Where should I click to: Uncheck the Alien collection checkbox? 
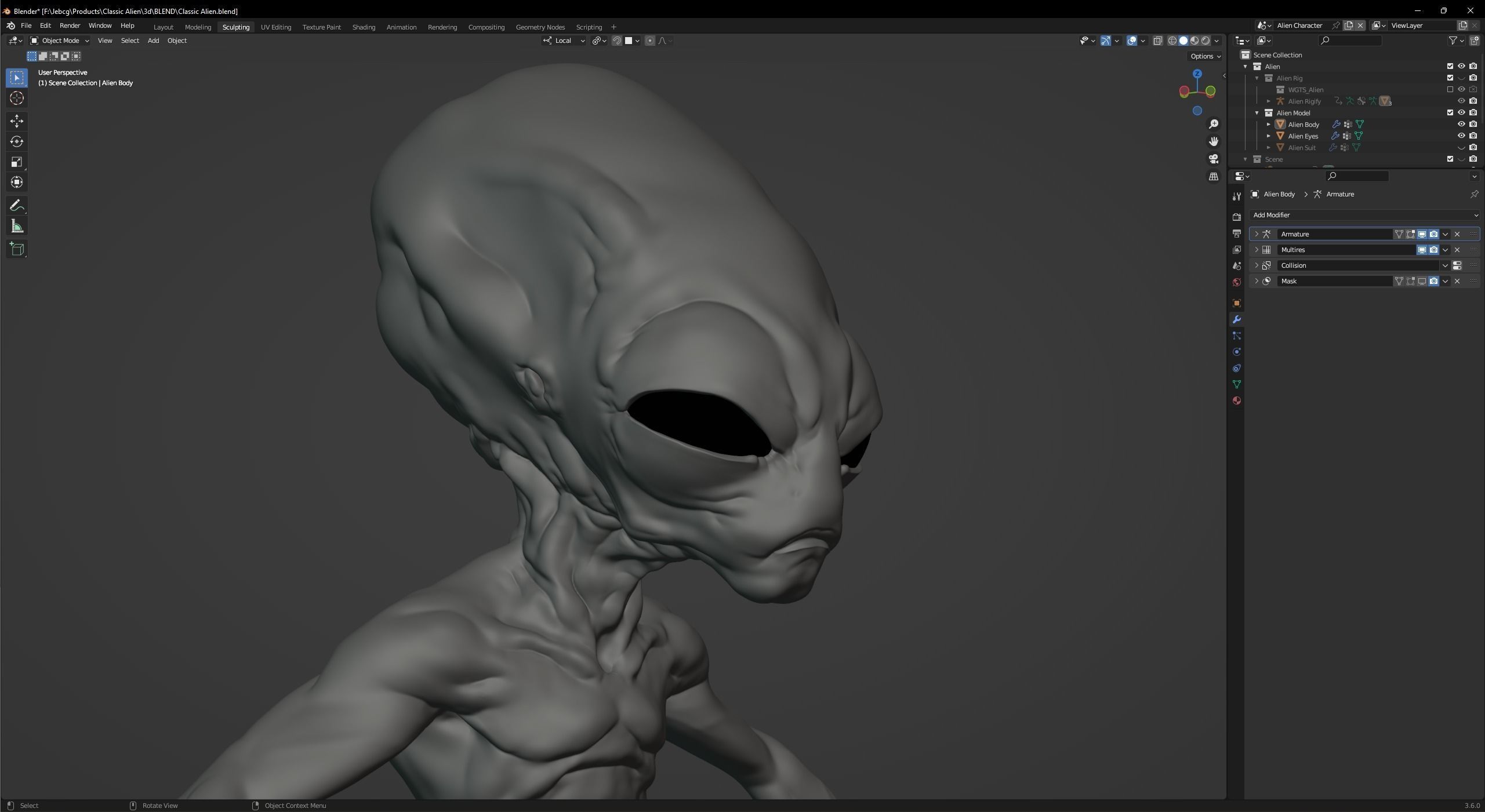coord(1450,66)
